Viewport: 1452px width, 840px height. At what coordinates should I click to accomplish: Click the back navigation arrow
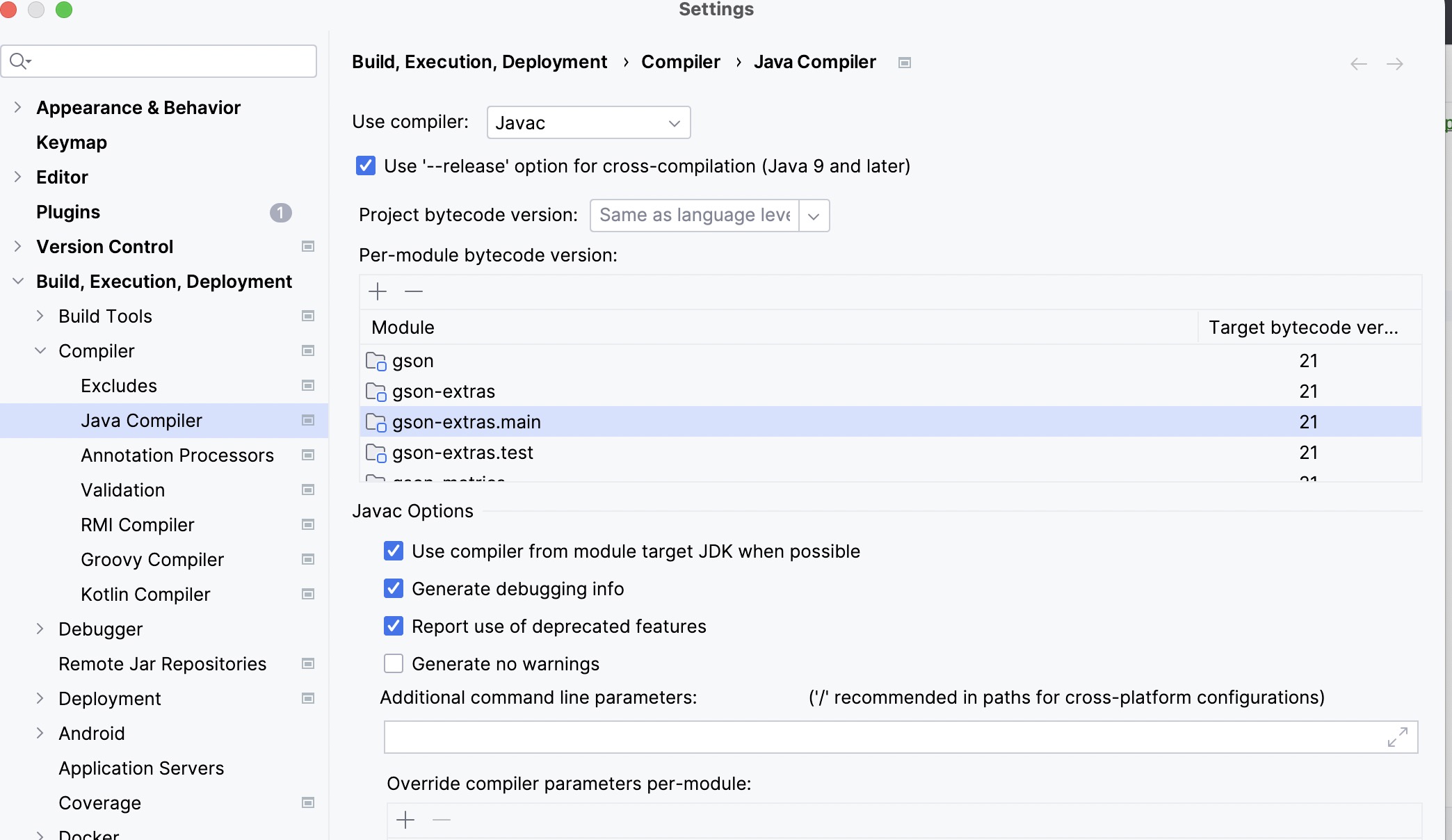(x=1358, y=64)
